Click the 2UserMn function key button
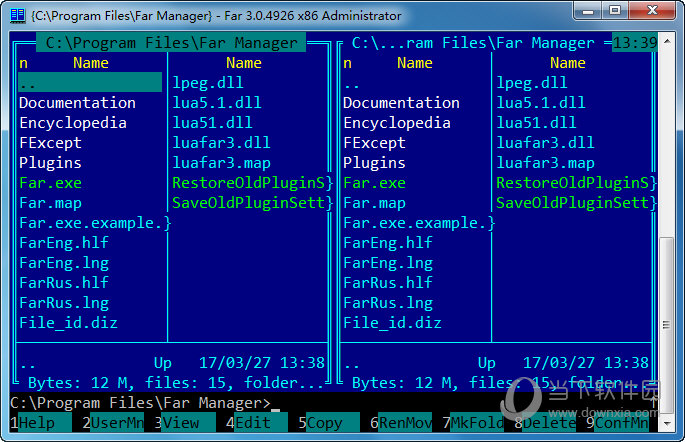This screenshot has width=685, height=442. (x=113, y=423)
